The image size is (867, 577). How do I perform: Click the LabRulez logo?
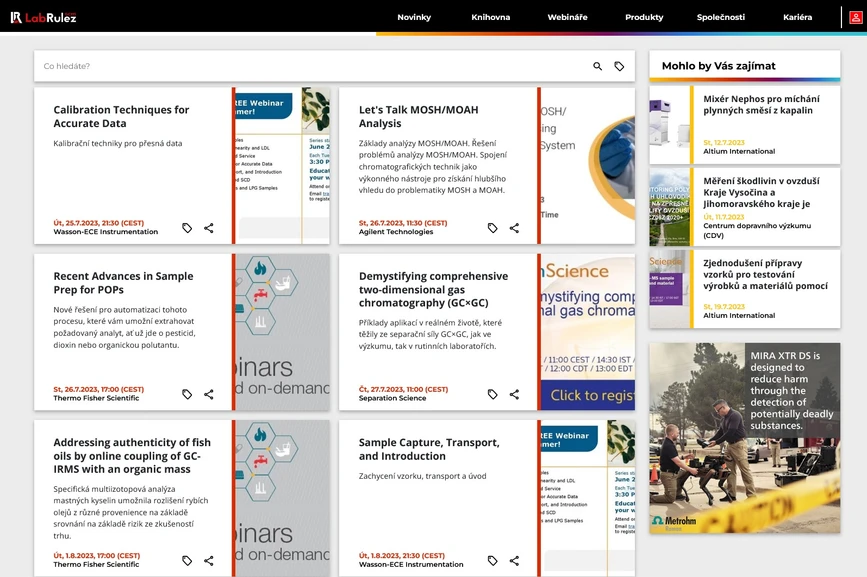click(43, 17)
